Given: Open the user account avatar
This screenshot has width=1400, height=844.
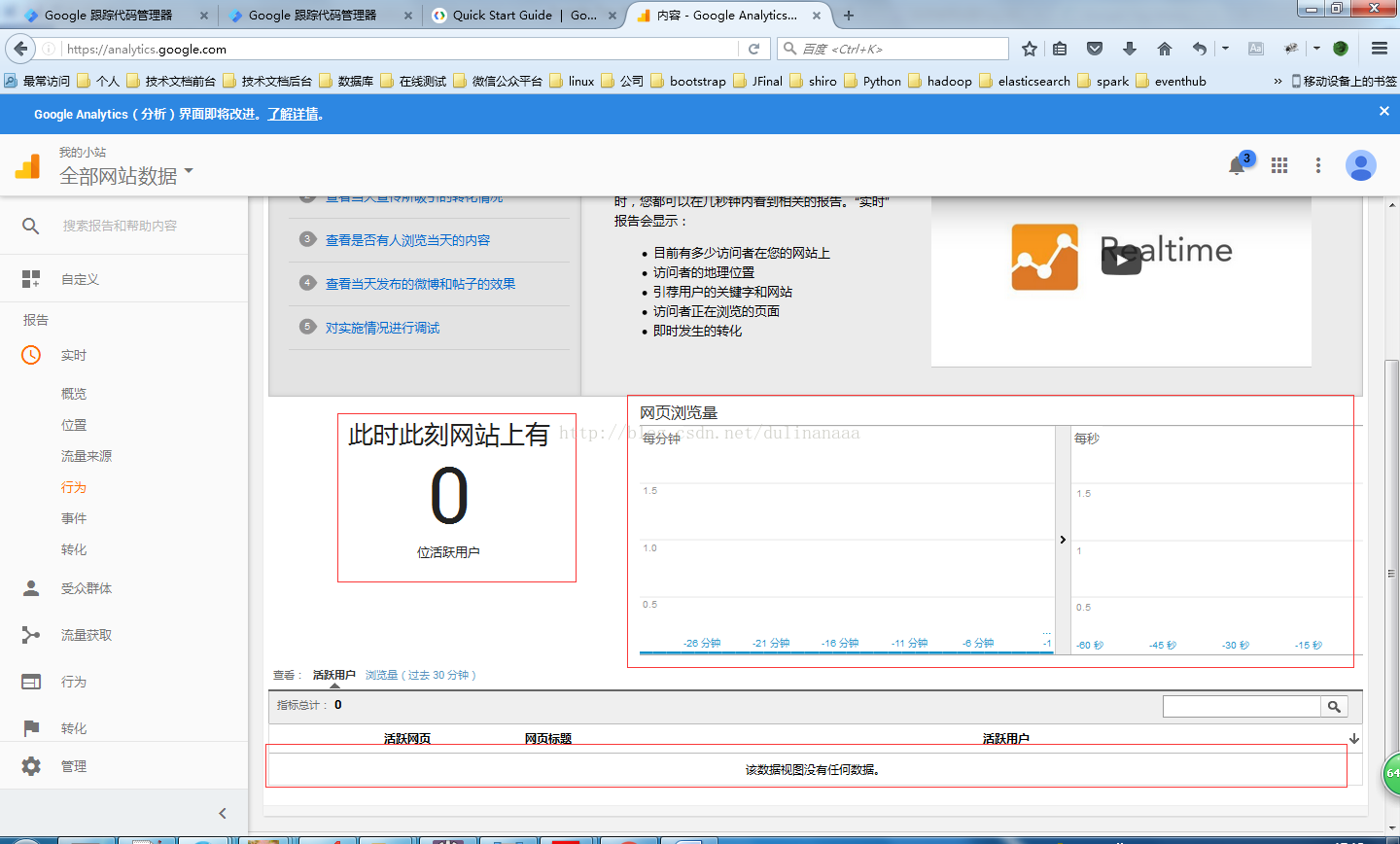Looking at the screenshot, I should (1360, 165).
